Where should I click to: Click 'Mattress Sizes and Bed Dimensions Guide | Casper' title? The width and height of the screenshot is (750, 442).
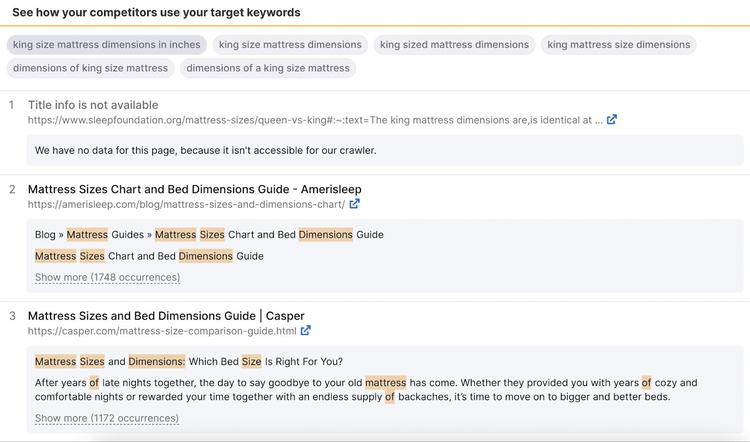point(166,316)
